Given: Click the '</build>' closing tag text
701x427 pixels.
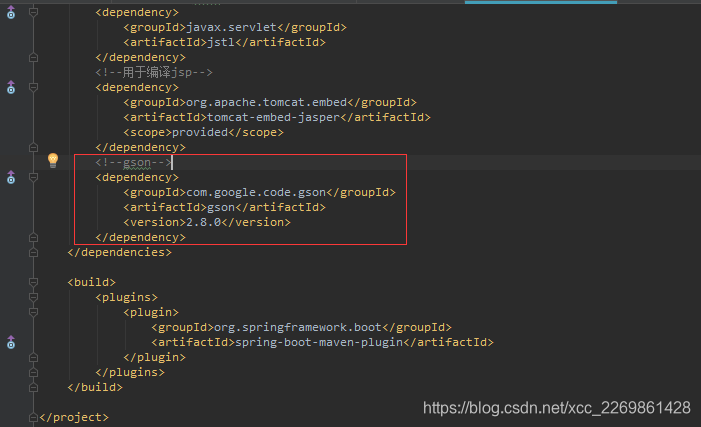Looking at the screenshot, I should pos(95,387).
